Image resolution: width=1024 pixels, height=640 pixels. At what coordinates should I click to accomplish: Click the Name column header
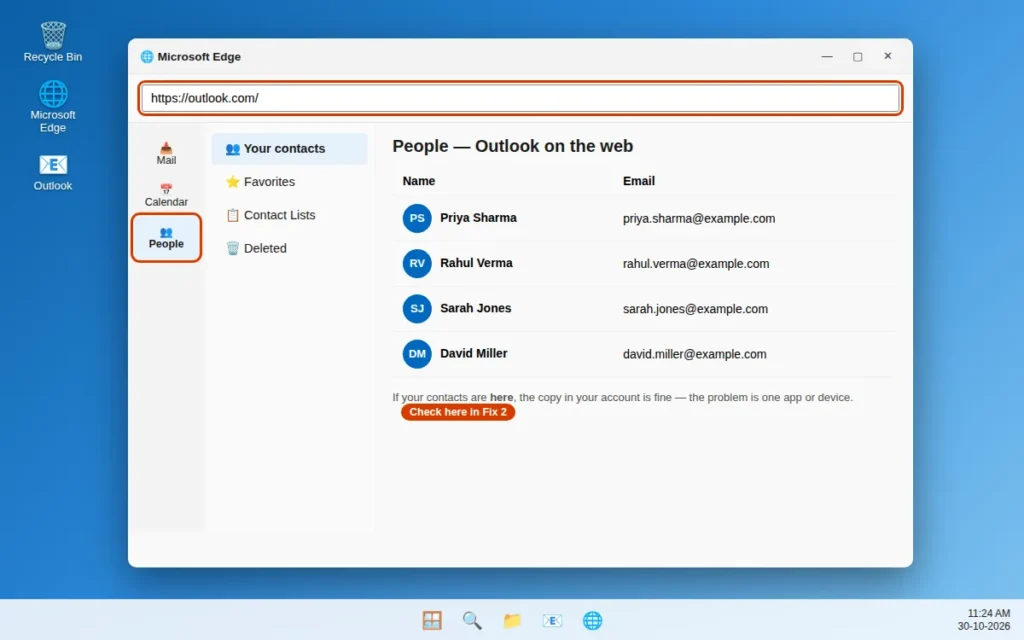coord(419,181)
